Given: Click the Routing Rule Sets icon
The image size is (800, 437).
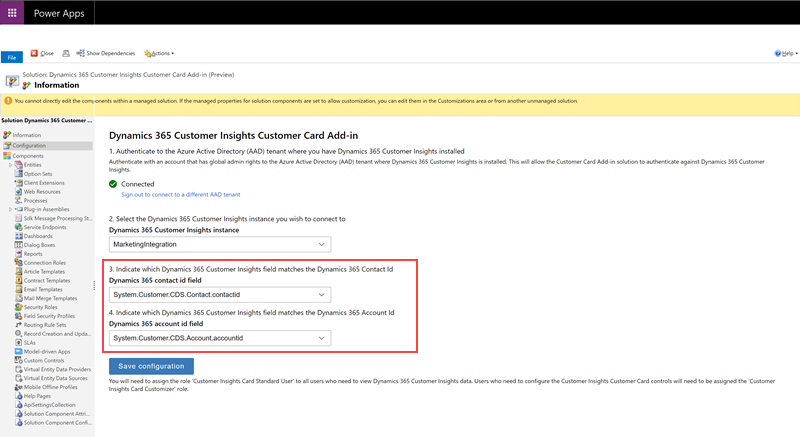Looking at the screenshot, I should [19, 325].
